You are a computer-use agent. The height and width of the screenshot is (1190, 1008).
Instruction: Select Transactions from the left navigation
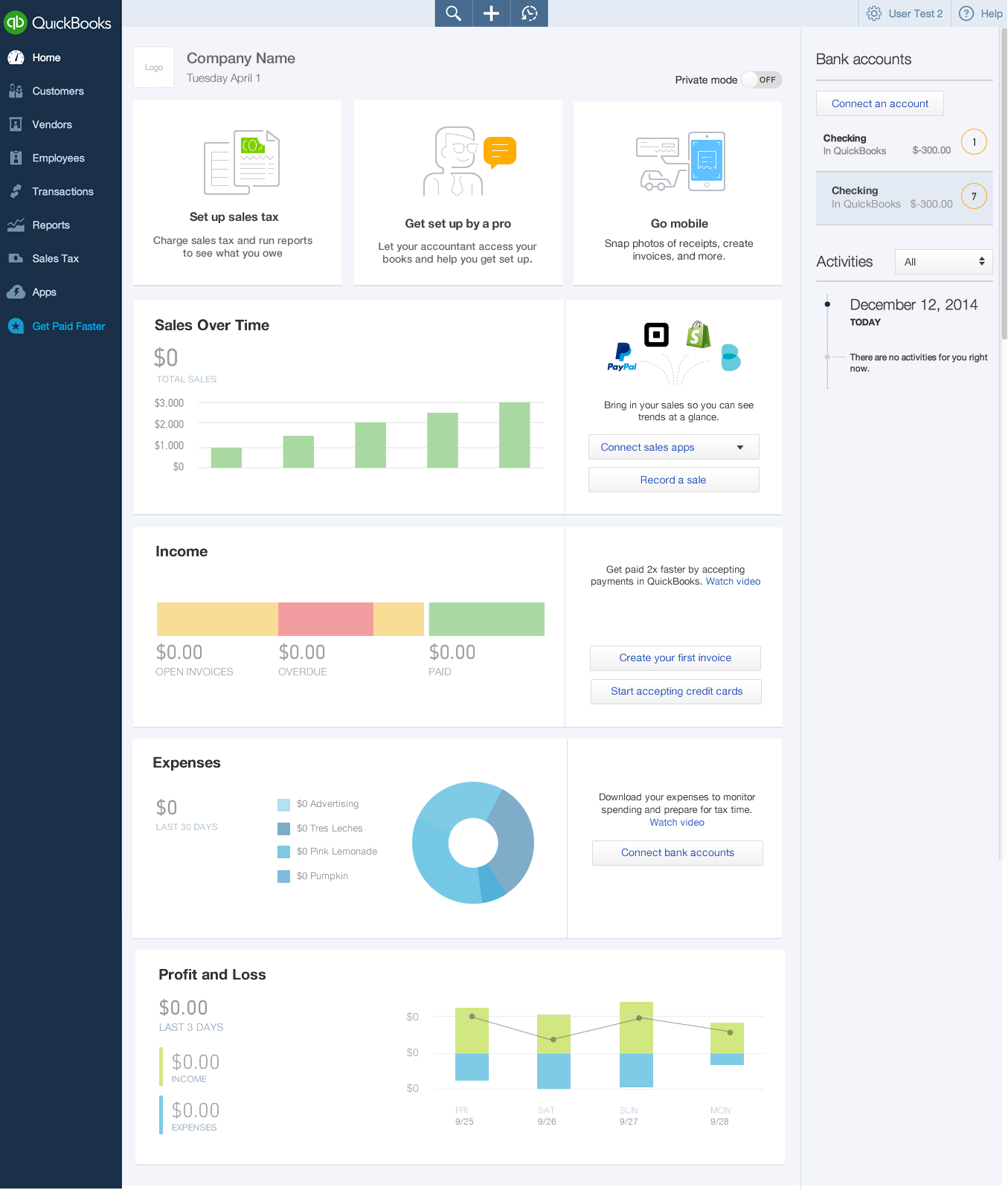pos(62,191)
